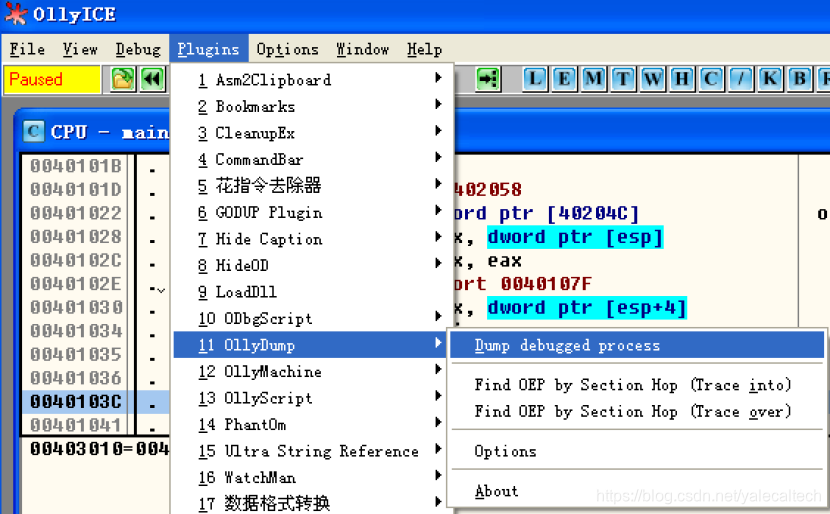Image resolution: width=830 pixels, height=514 pixels.
Task: Open OllyDump Options submenu entry
Action: coord(637,451)
